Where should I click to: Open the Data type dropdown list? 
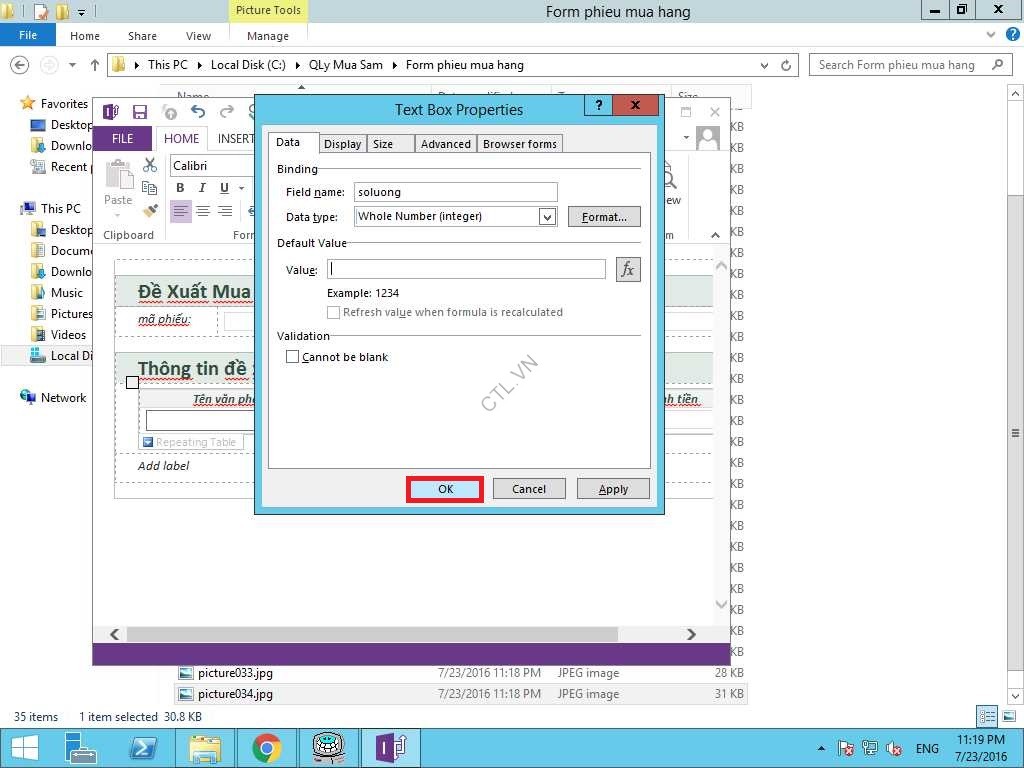546,217
